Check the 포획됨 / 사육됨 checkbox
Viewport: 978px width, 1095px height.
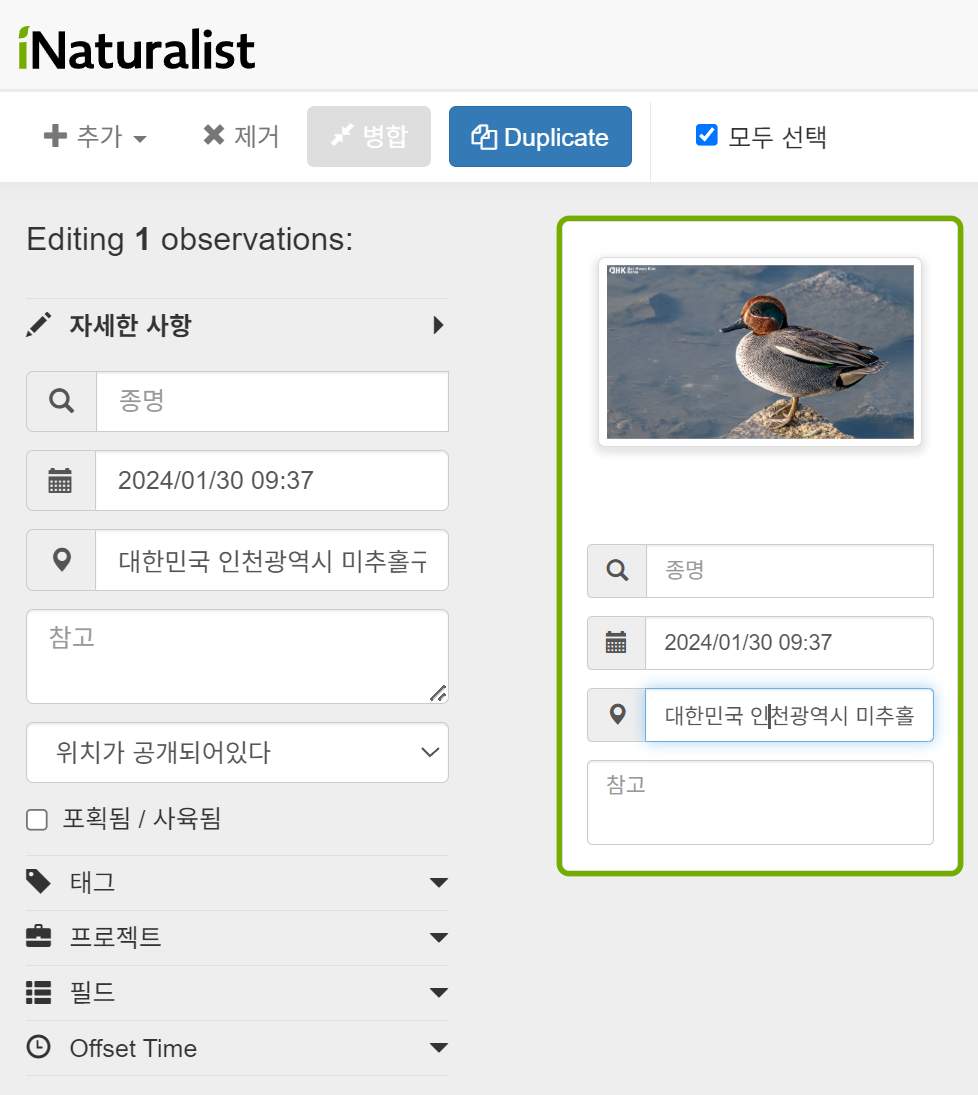tap(37, 819)
